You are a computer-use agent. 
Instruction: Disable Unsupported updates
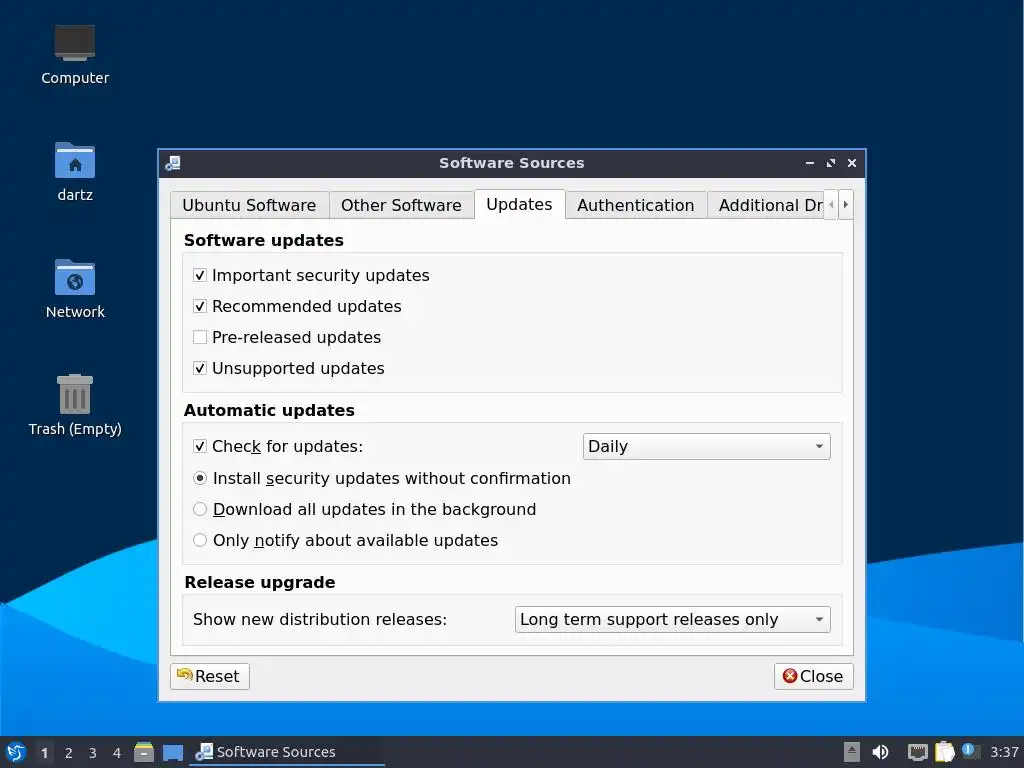click(200, 368)
